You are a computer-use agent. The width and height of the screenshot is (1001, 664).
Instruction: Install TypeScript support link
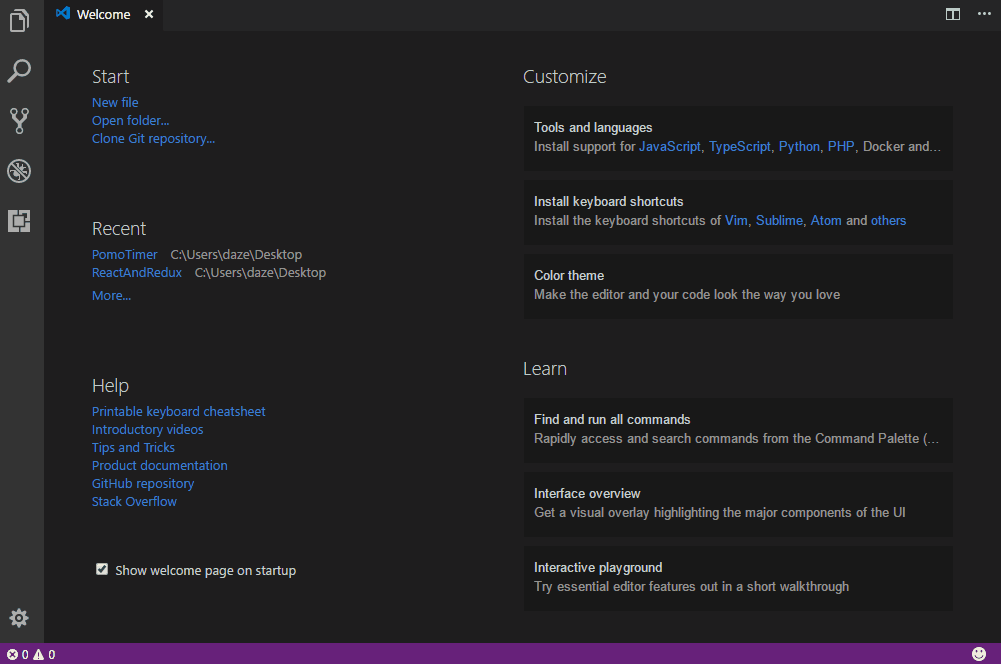point(740,147)
